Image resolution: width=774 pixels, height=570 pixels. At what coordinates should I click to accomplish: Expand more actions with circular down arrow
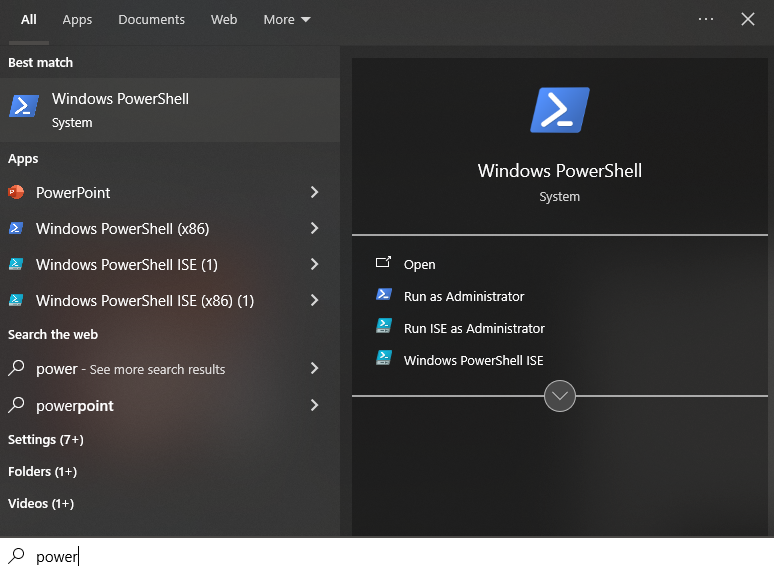click(560, 396)
